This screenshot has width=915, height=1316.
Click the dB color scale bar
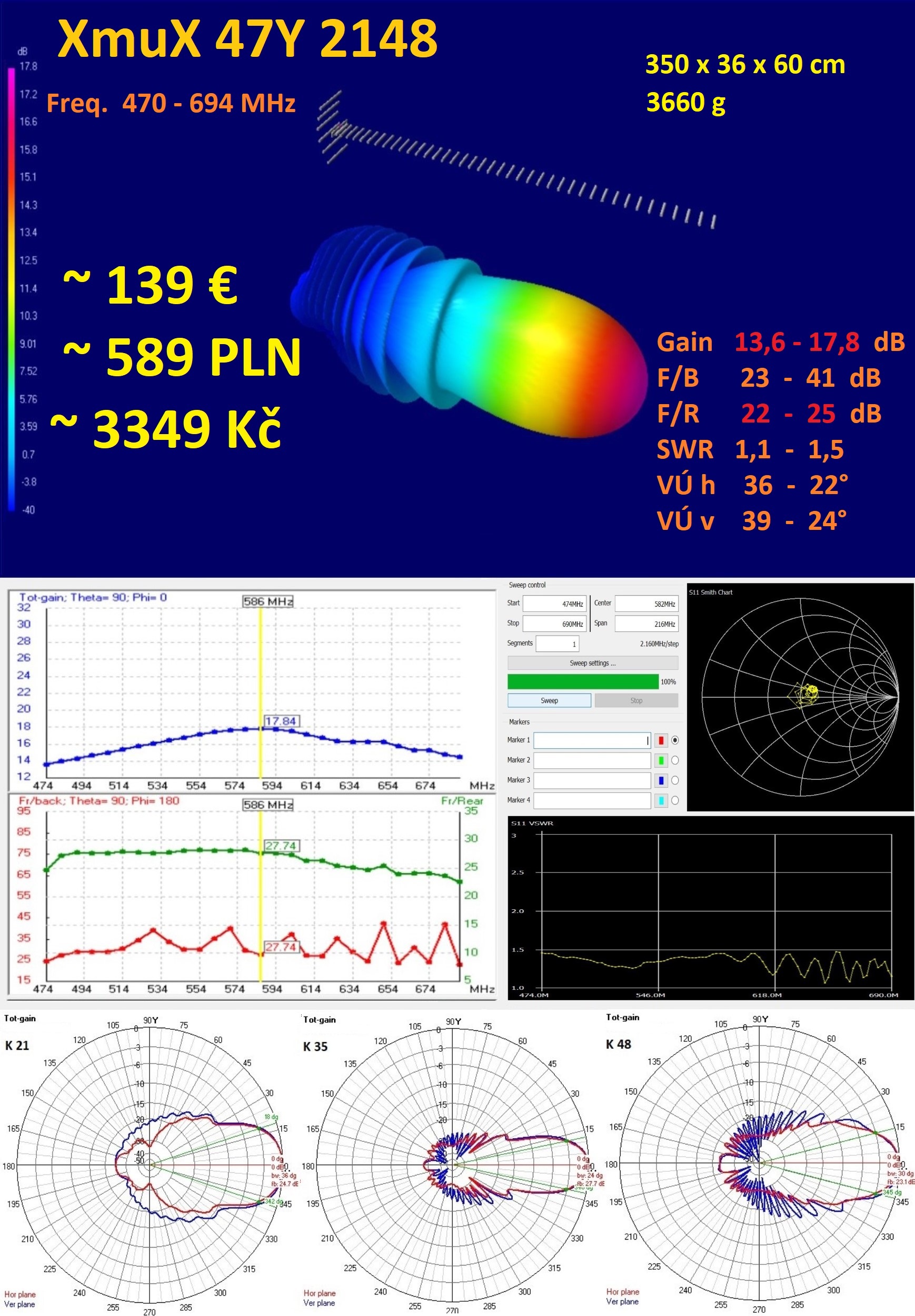11,289
